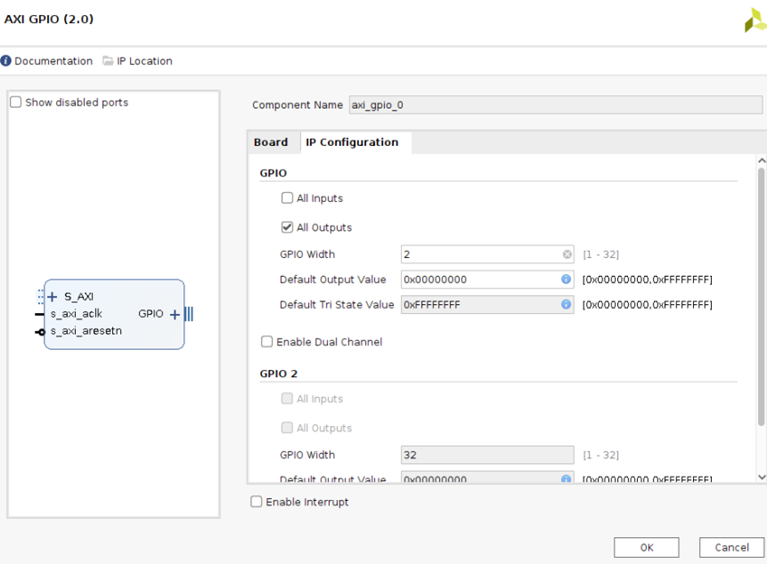This screenshot has width=767, height=564.
Task: Select the IP Configuration tab
Action: [x=352, y=142]
